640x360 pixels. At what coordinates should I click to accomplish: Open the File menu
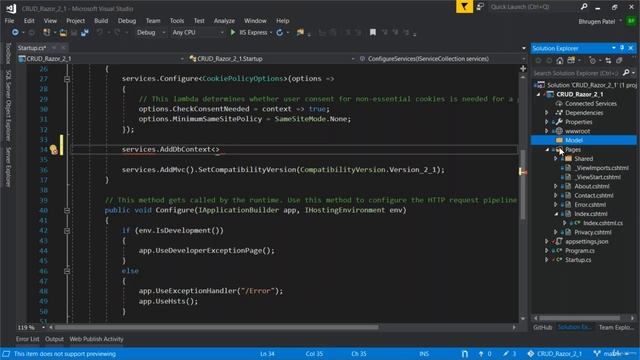[9, 20]
